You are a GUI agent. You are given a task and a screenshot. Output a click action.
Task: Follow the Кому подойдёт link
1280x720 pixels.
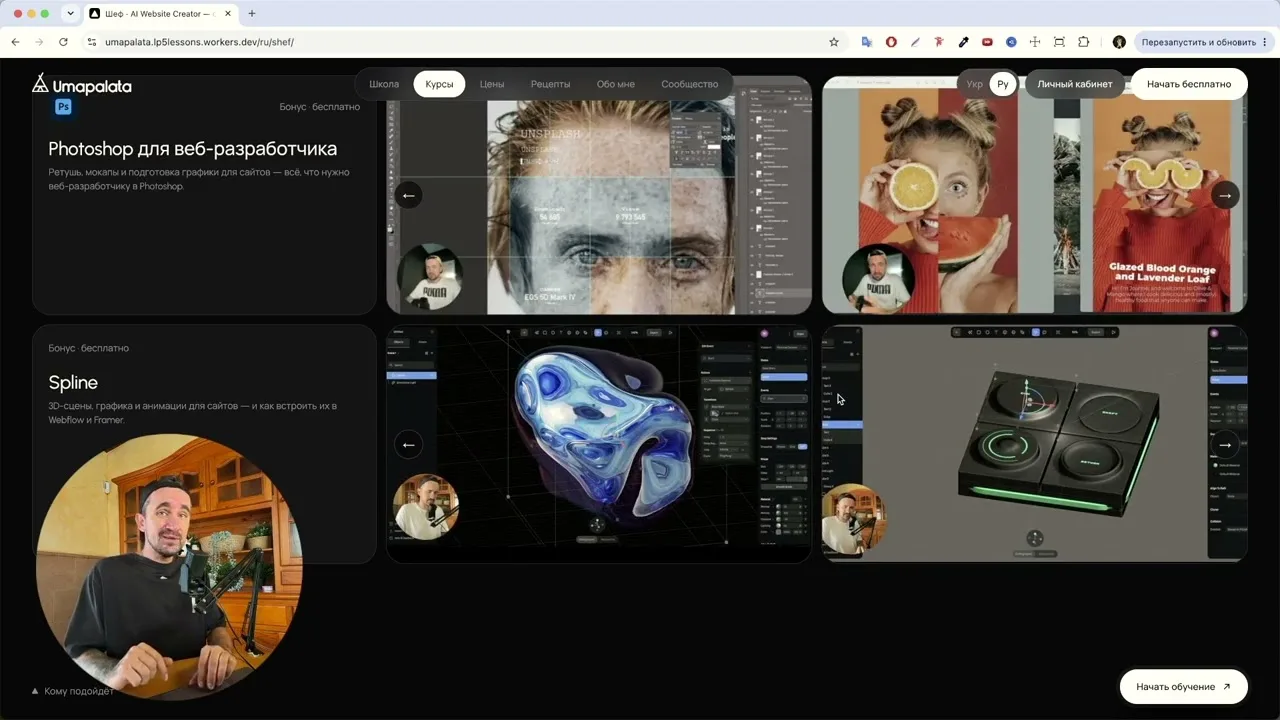coord(73,691)
